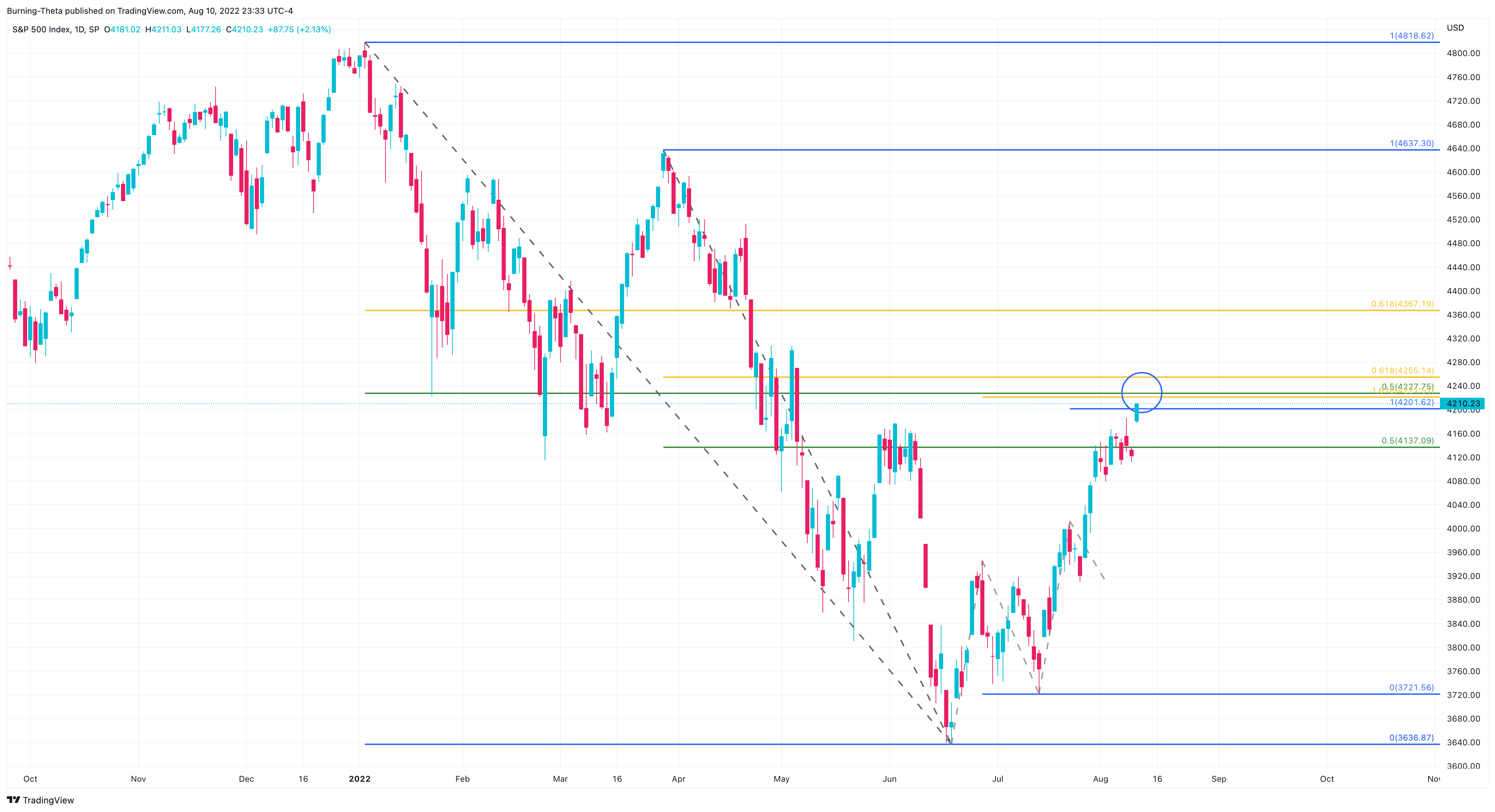Click the 3760.00 price axis label

point(1463,671)
